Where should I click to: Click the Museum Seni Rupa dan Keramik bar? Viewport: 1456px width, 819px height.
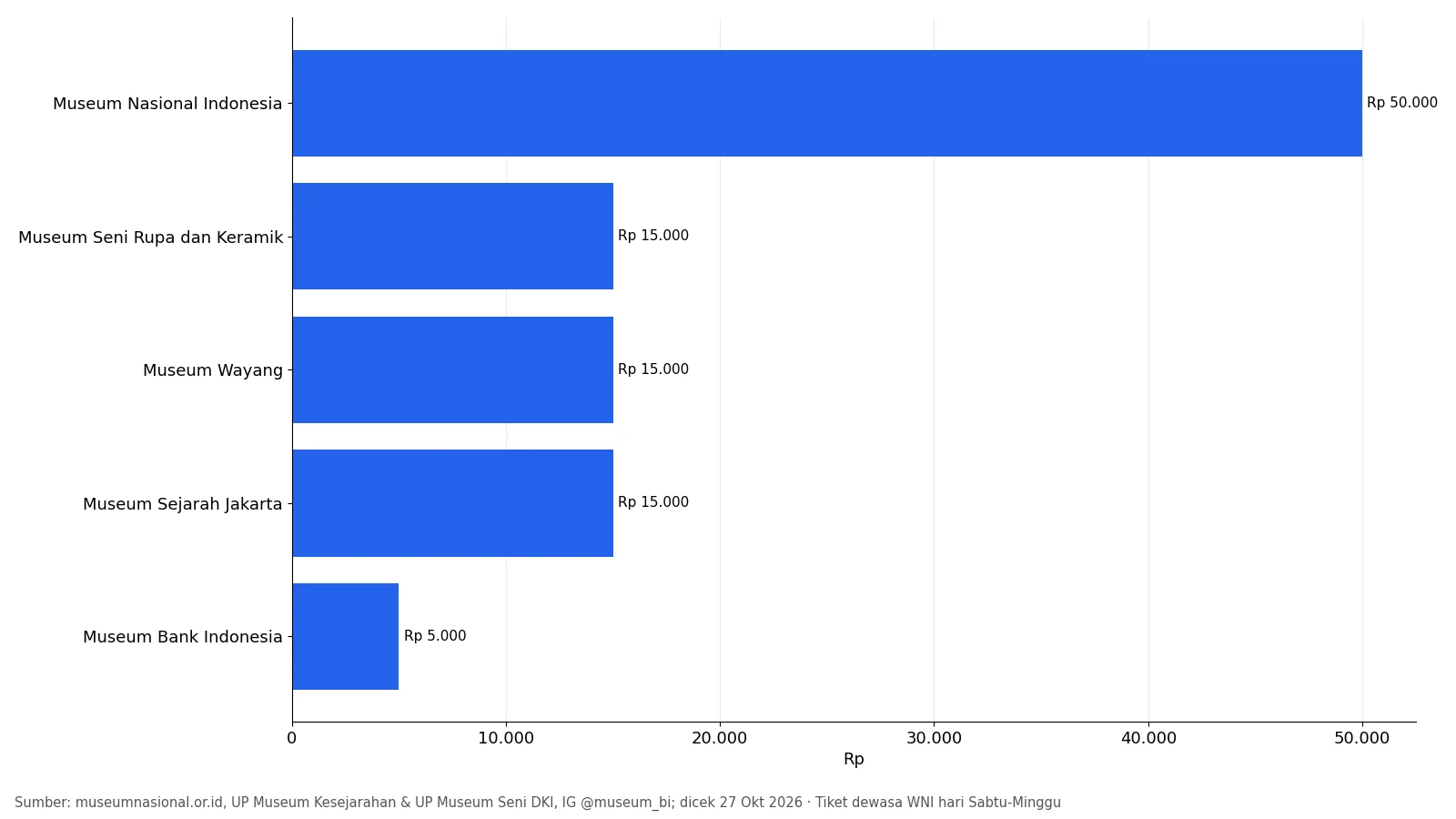pyautogui.click(x=452, y=237)
